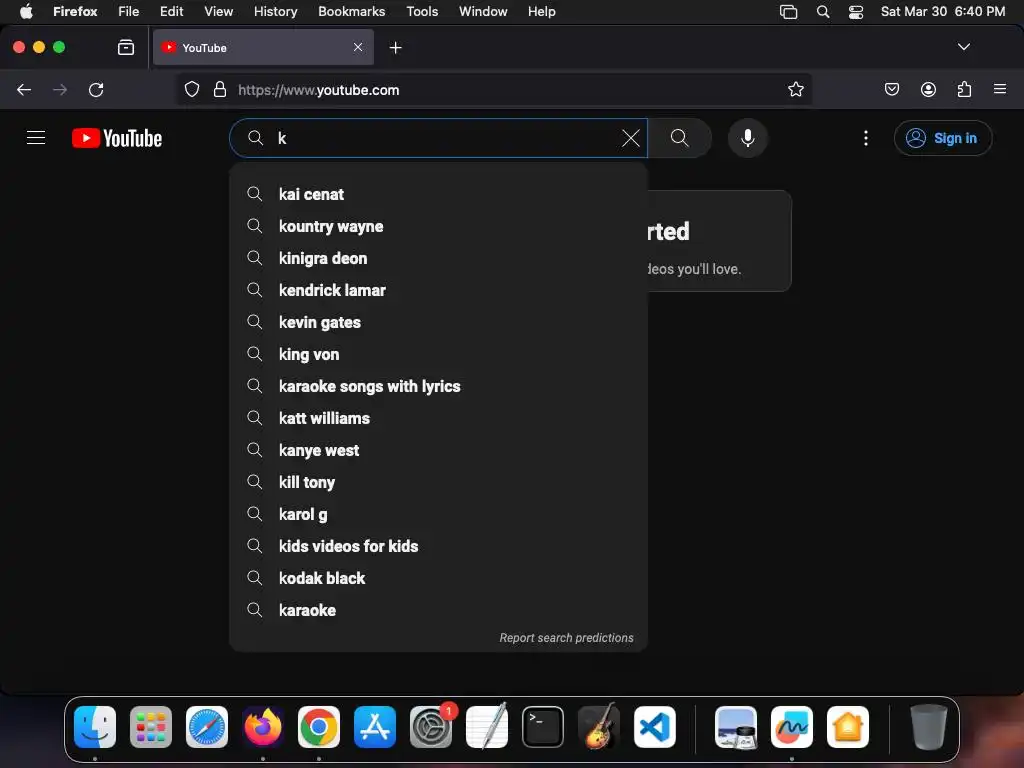Open the Edit menu
The height and width of the screenshot is (768, 1024).
pos(171,11)
